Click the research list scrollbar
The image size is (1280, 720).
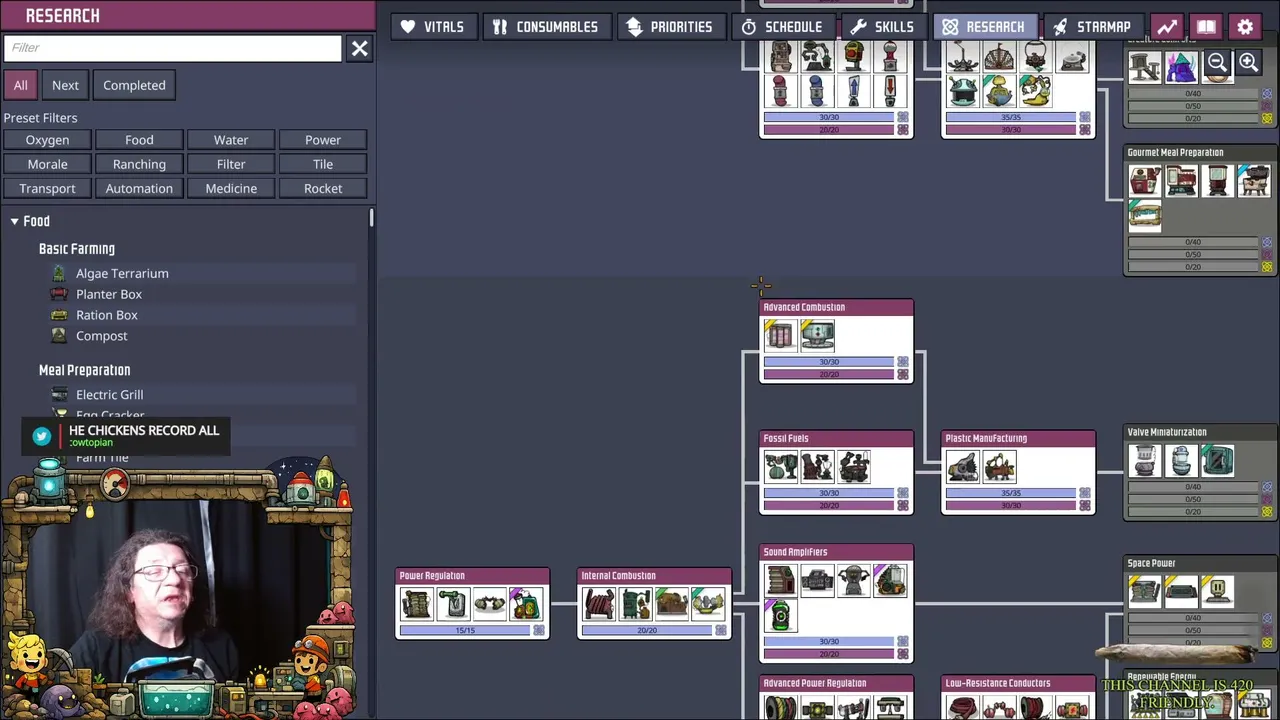click(371, 218)
